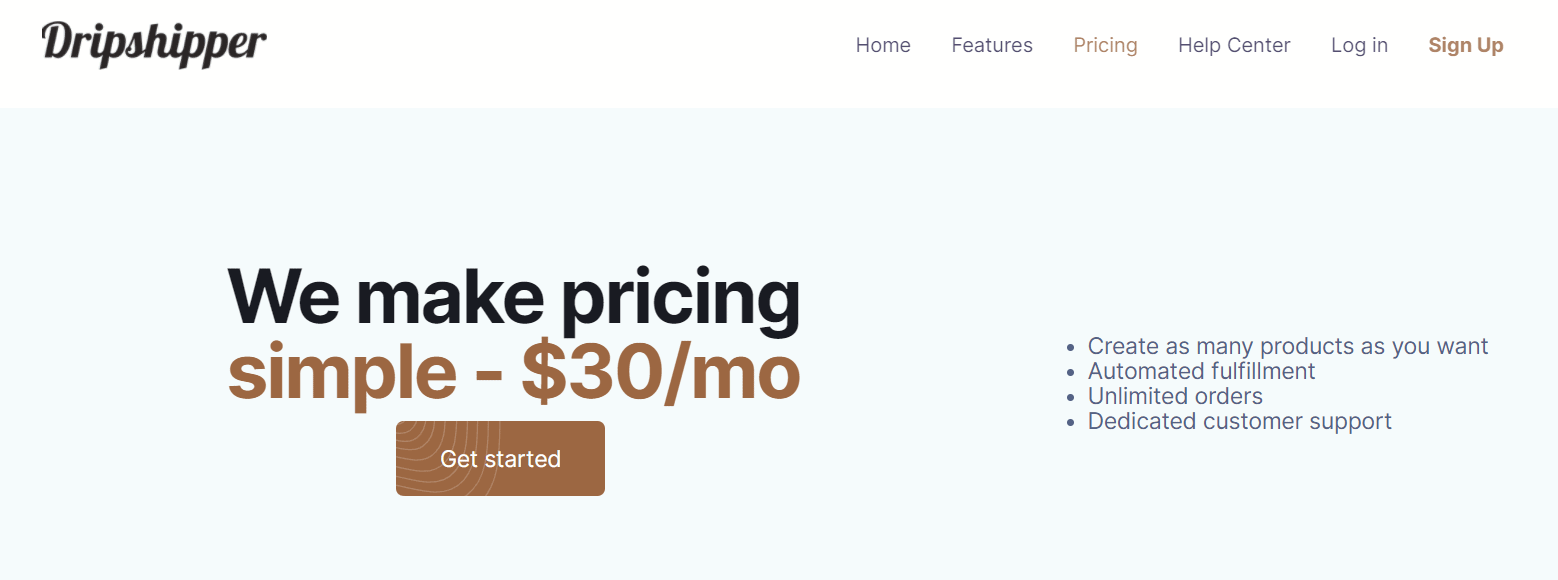
Task: Click the Sign Up link
Action: (x=1465, y=45)
